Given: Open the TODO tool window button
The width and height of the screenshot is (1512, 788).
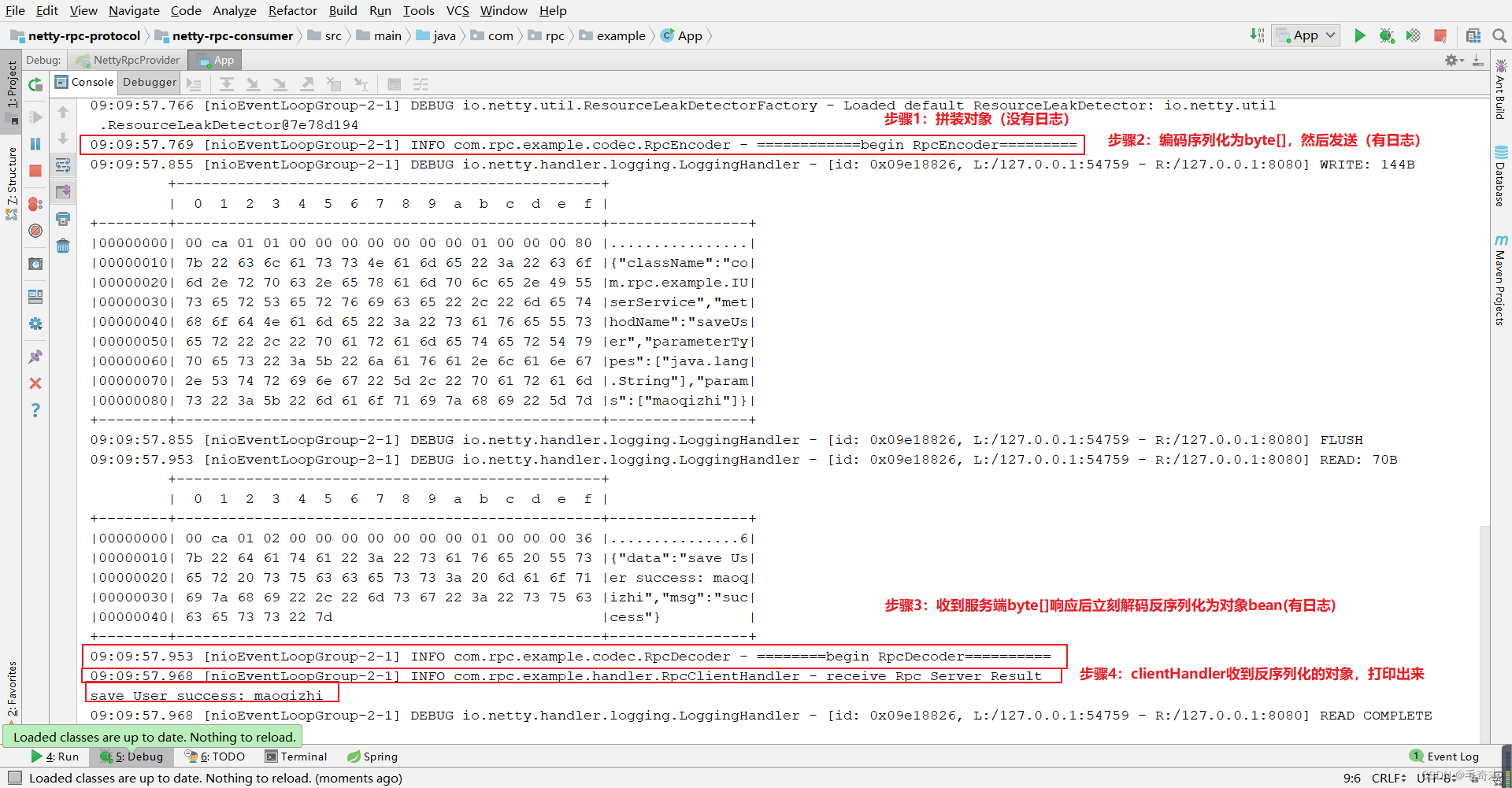Looking at the screenshot, I should coord(215,757).
